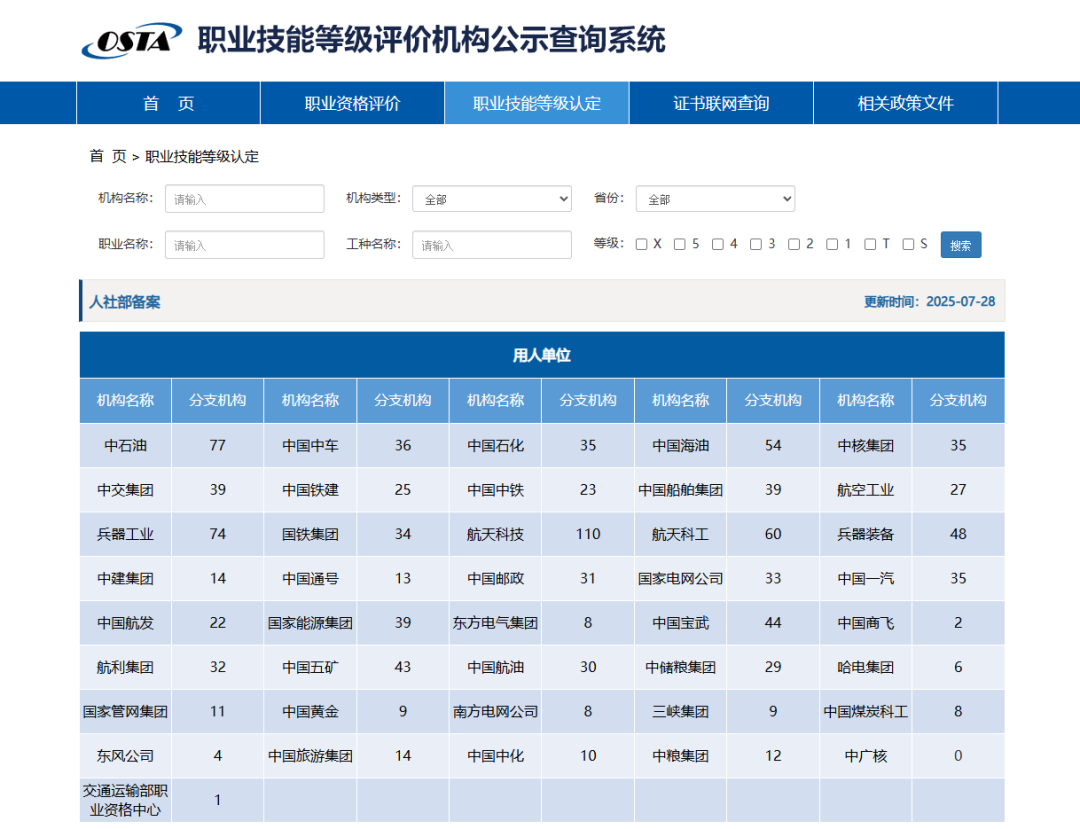
Task: Toggle the T level checkbox
Action: click(870, 244)
